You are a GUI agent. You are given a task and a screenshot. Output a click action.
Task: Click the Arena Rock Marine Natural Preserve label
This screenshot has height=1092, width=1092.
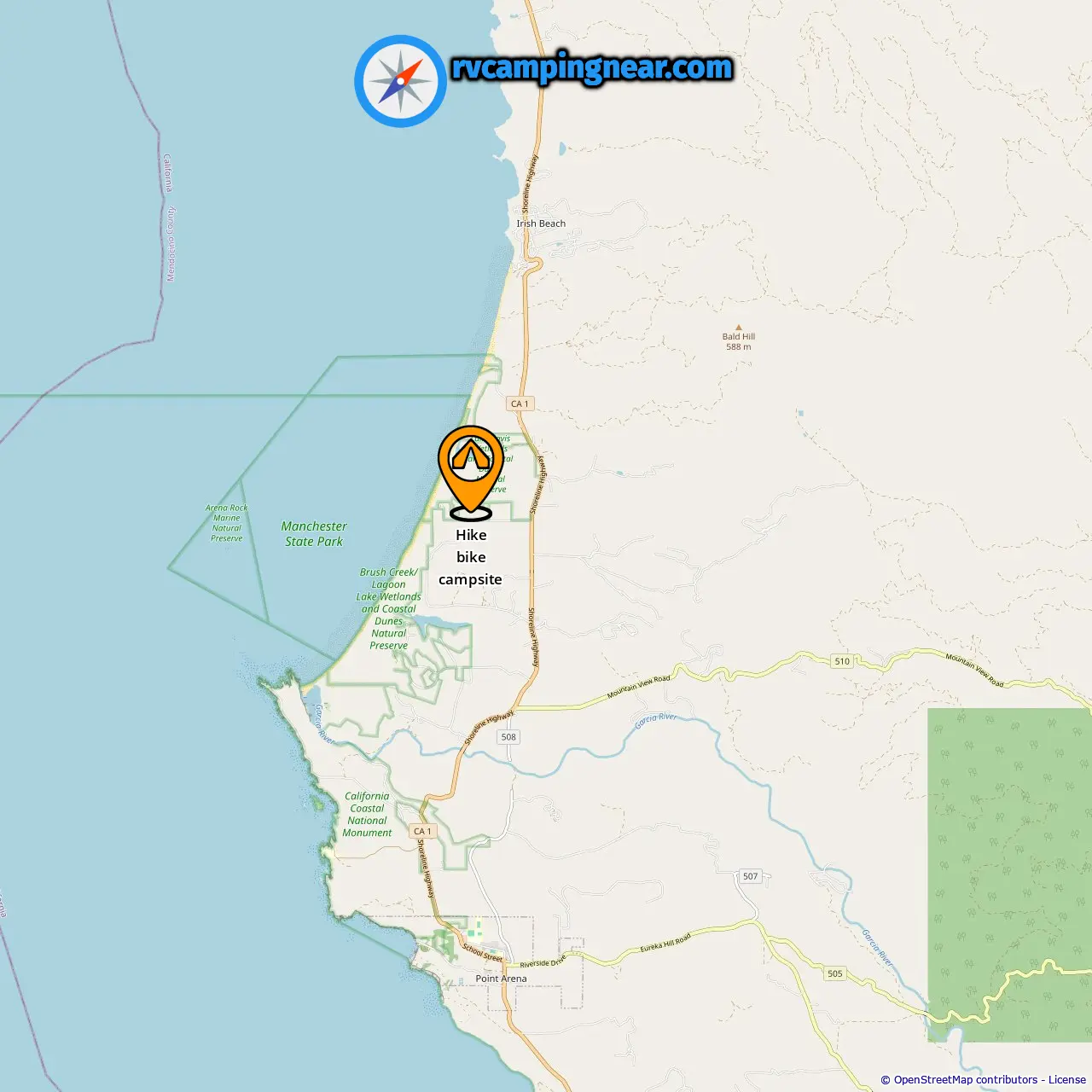[227, 523]
